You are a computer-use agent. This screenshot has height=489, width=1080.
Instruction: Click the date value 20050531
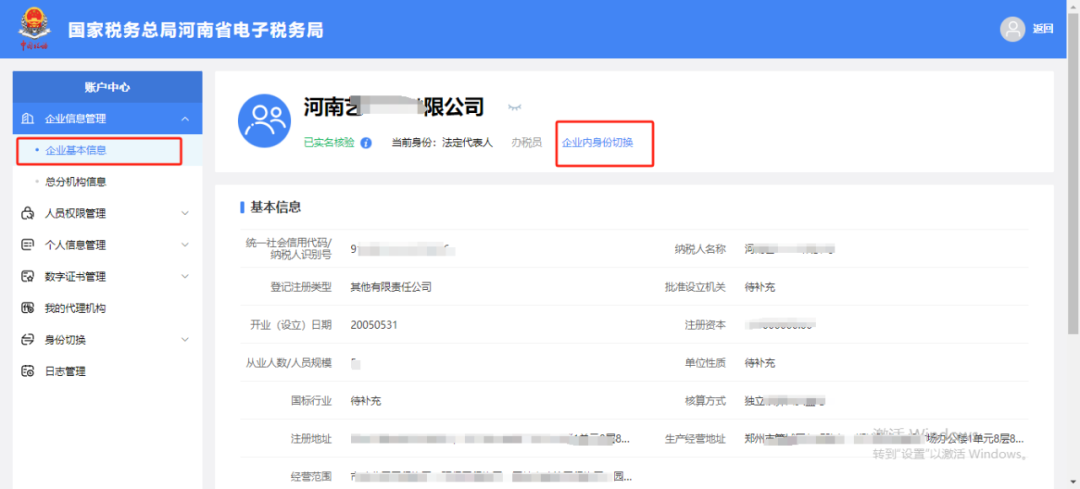(374, 325)
